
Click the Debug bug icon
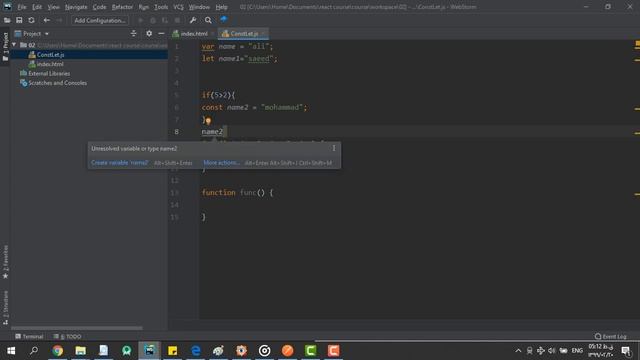click(153, 20)
